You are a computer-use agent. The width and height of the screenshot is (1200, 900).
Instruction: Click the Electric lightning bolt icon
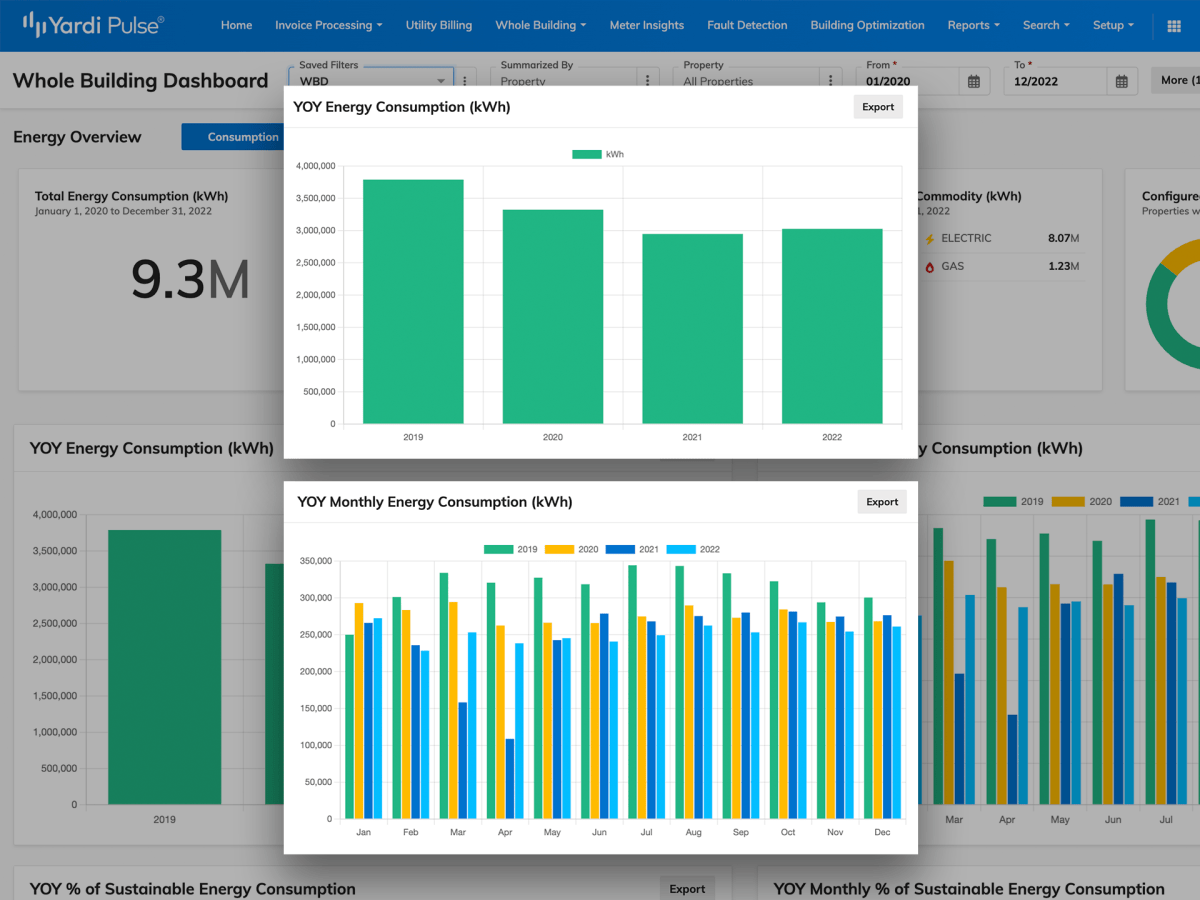coord(930,239)
